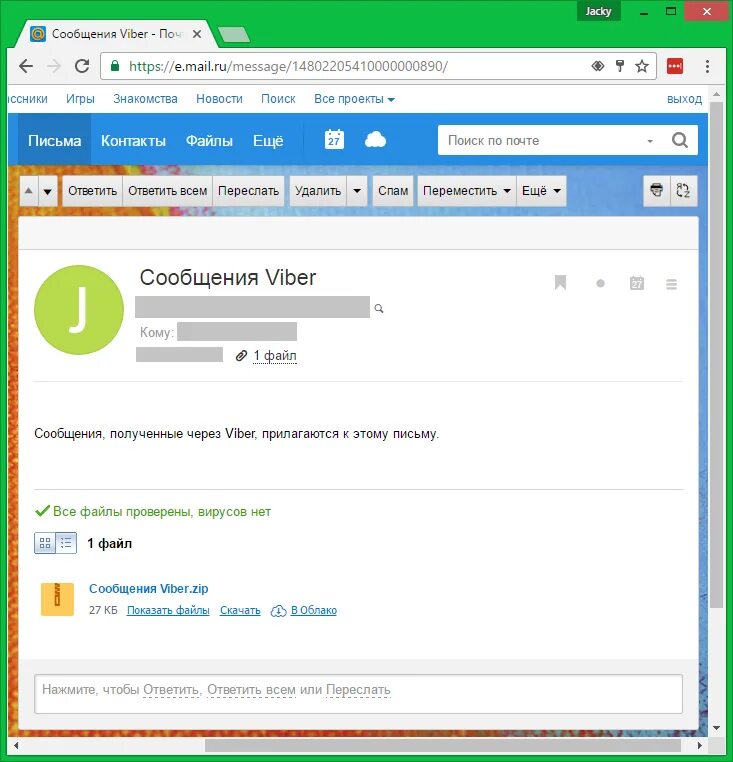
Task: Close the Сообщения Viber browser tab
Action: (197, 34)
